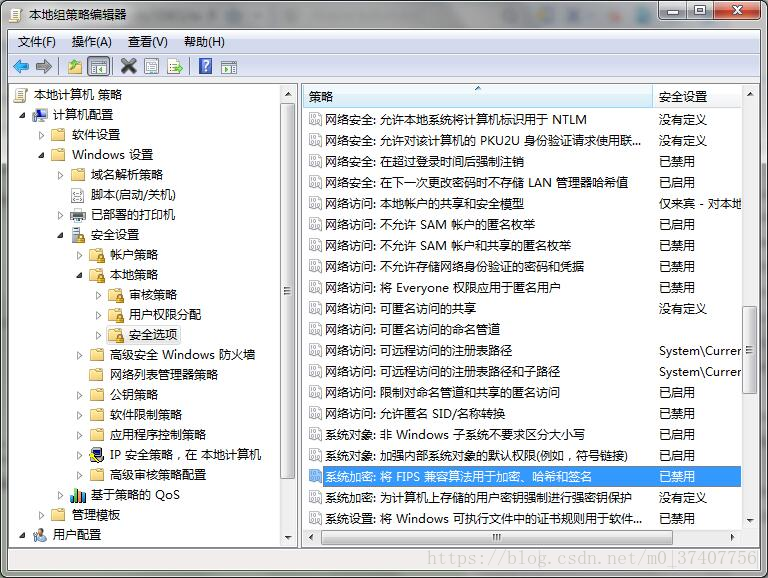The width and height of the screenshot is (768, 578).
Task: Open the 操作(A) menu
Action: [92, 42]
